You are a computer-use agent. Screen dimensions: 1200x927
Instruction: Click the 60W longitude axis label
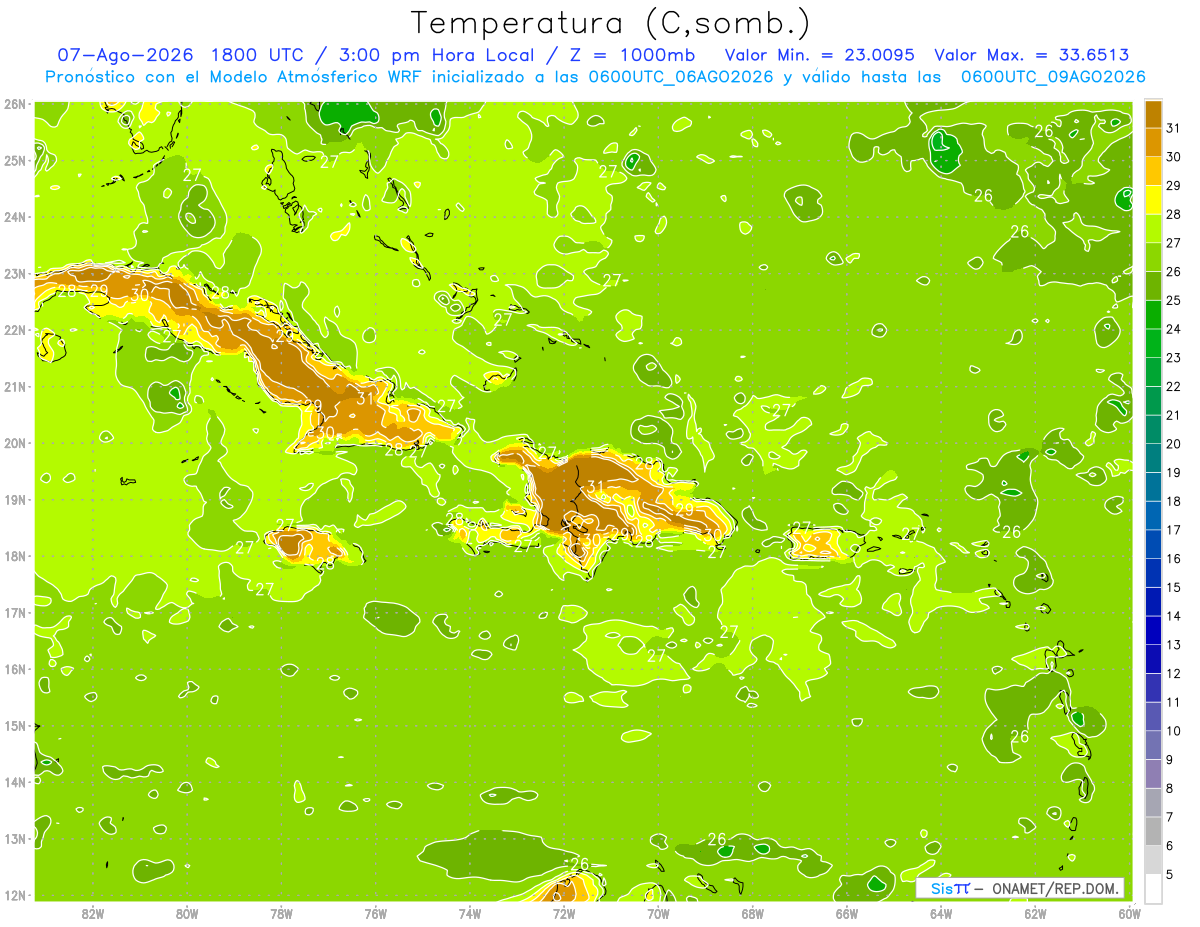pos(1130,913)
